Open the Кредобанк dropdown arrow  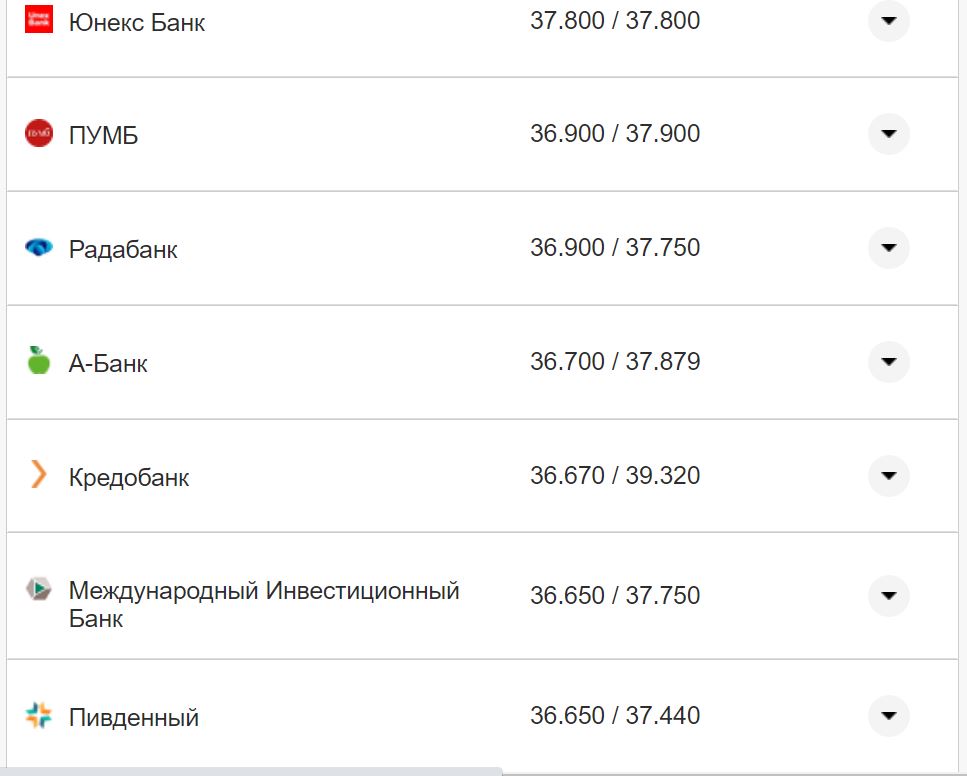[888, 477]
